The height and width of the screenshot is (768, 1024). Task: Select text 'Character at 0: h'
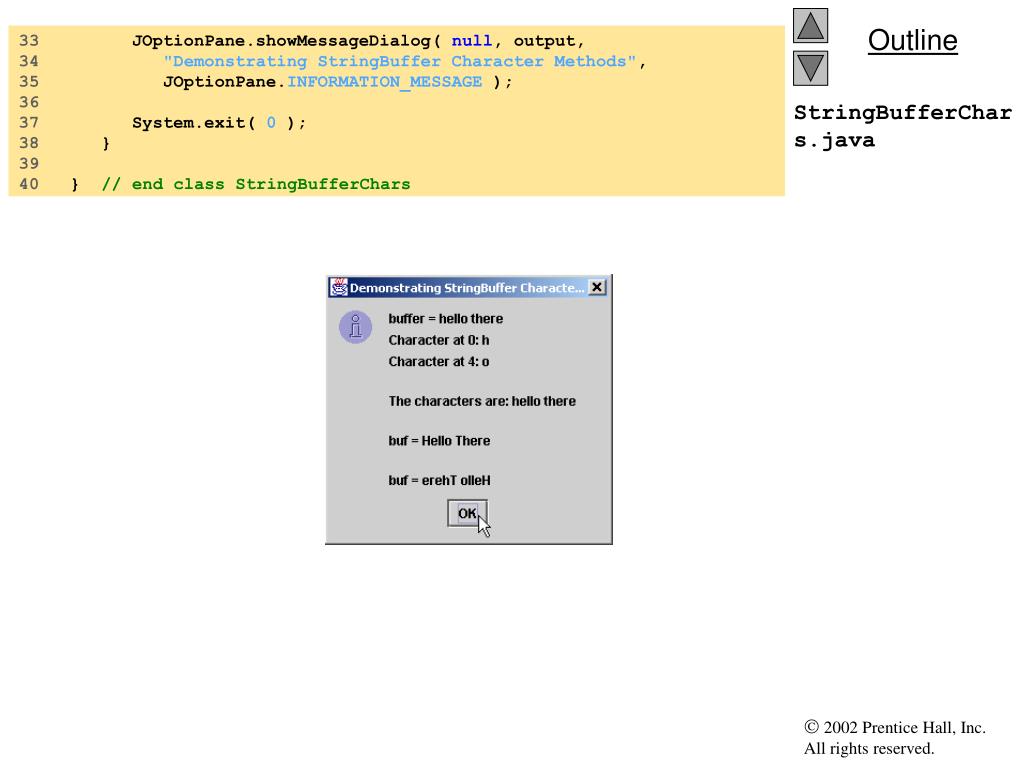click(439, 340)
